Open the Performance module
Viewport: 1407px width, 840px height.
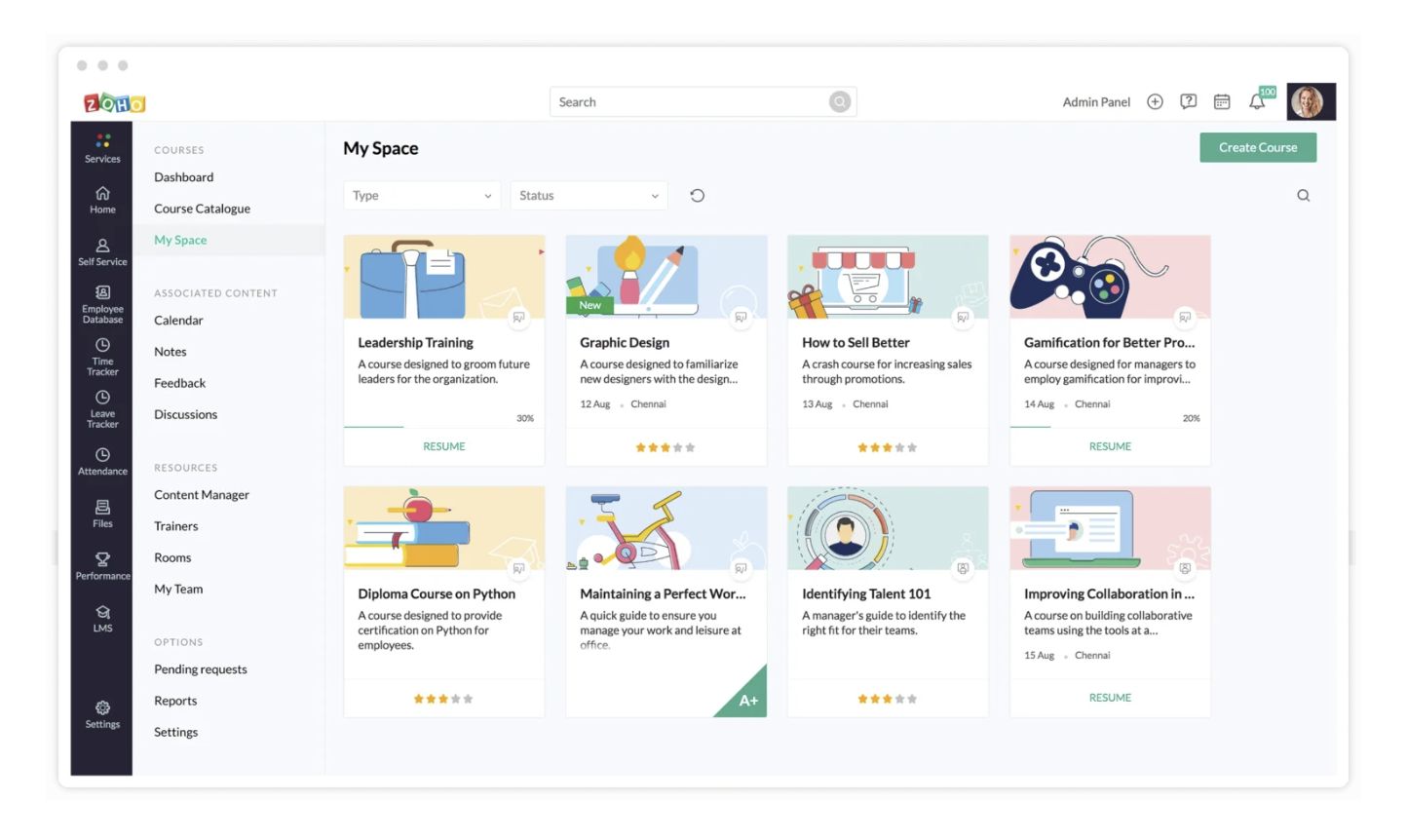101,565
